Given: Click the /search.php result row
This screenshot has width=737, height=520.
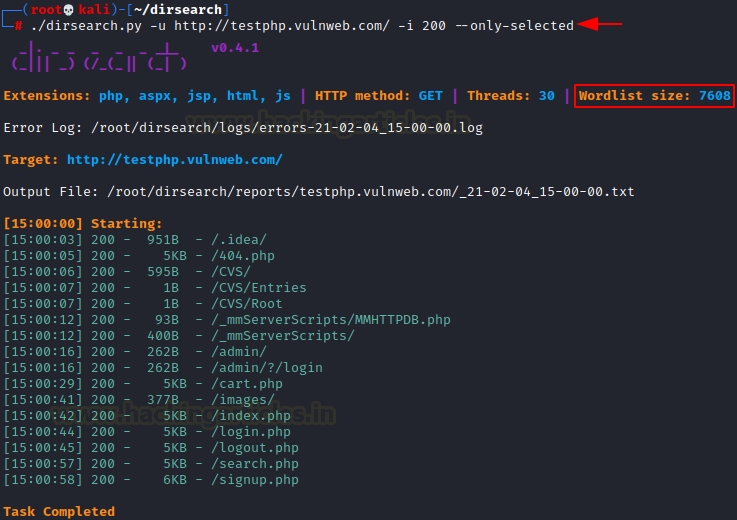Looking at the screenshot, I should pyautogui.click(x=151, y=464).
